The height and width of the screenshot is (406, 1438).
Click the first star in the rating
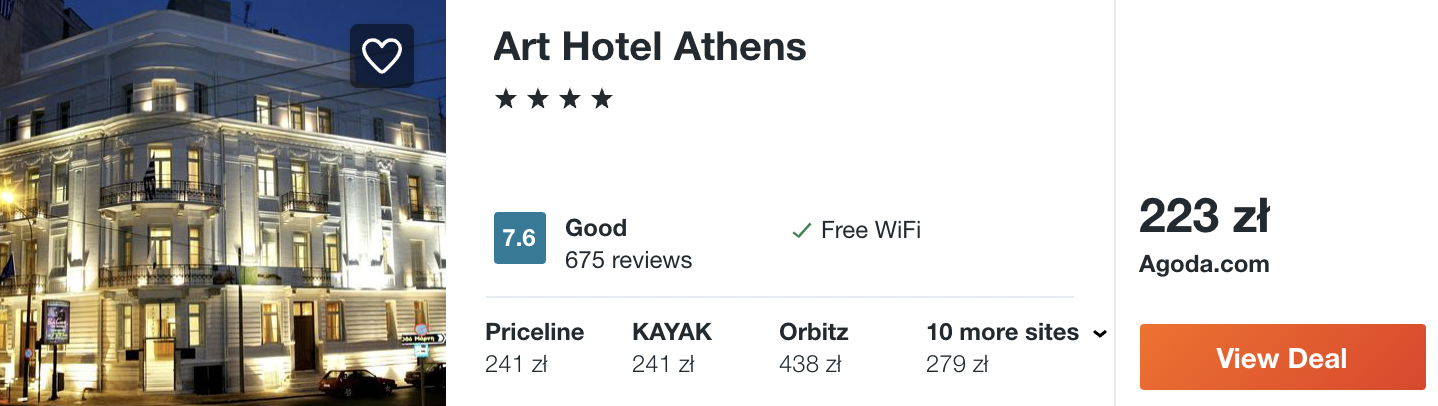[506, 99]
